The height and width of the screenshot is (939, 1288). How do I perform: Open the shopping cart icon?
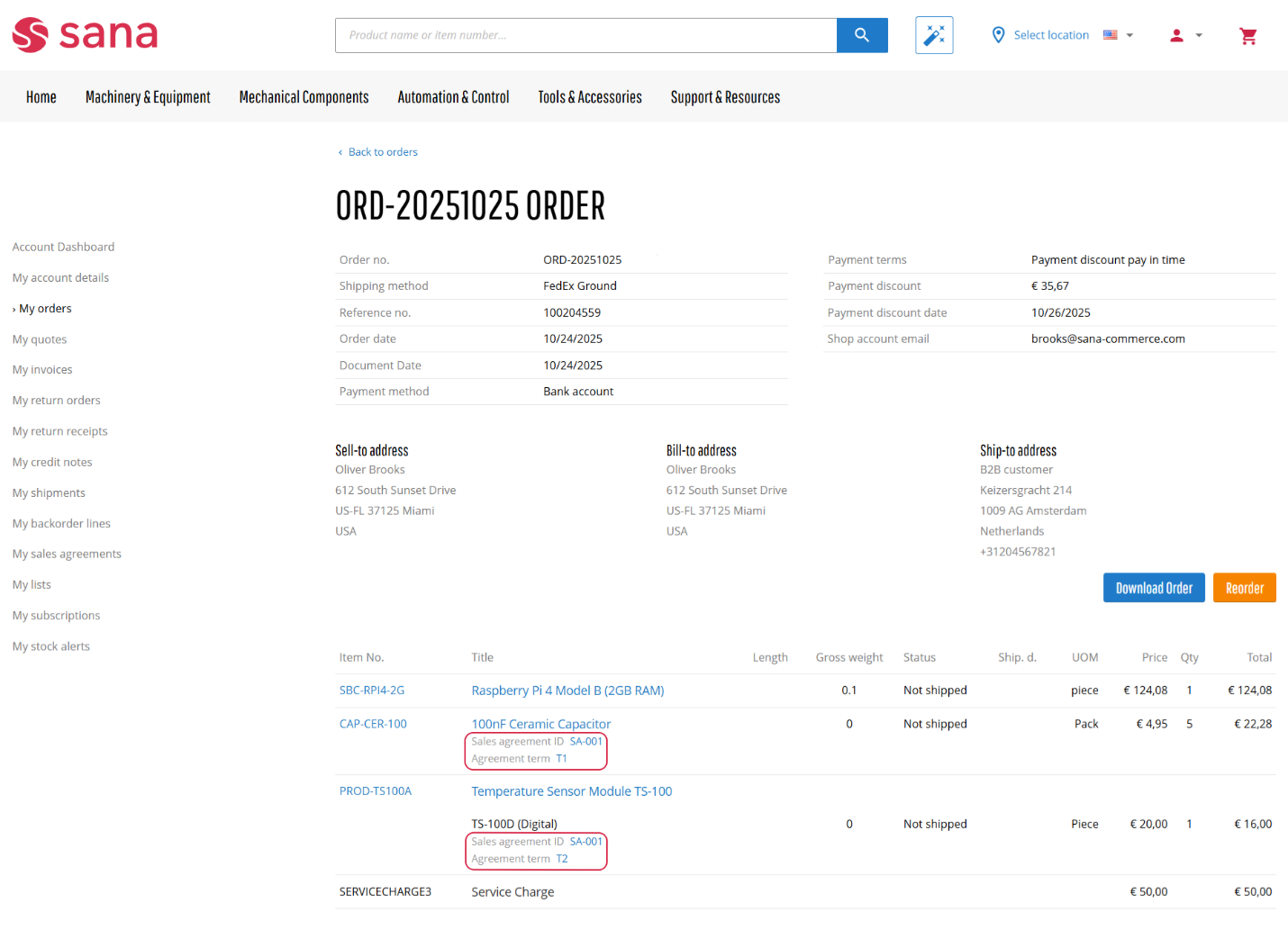[x=1247, y=36]
